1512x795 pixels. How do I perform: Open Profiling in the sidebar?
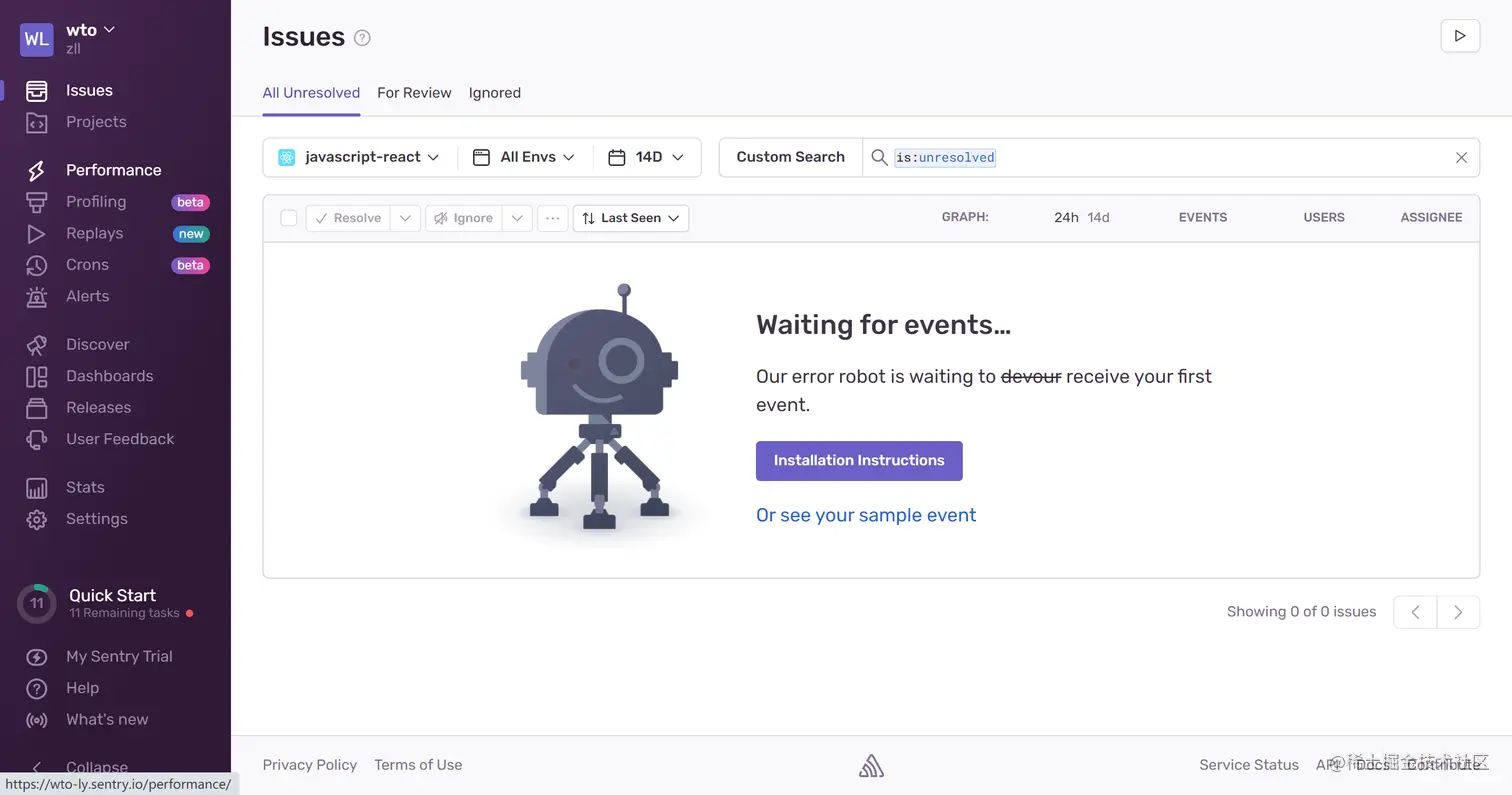[x=96, y=202]
